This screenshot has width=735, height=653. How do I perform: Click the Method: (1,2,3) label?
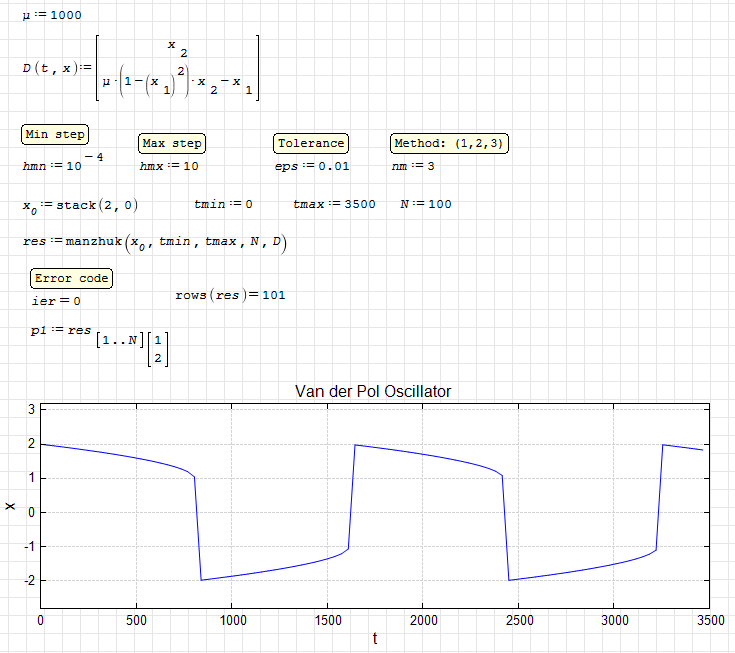click(449, 144)
